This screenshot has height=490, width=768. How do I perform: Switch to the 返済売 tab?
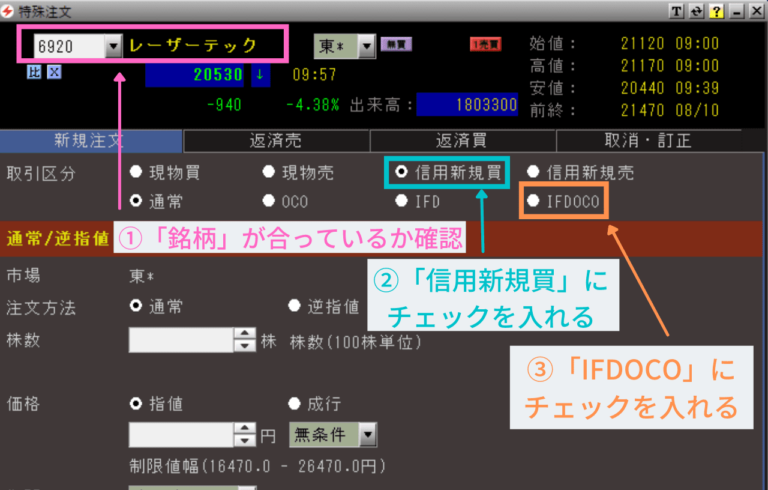pos(277,141)
